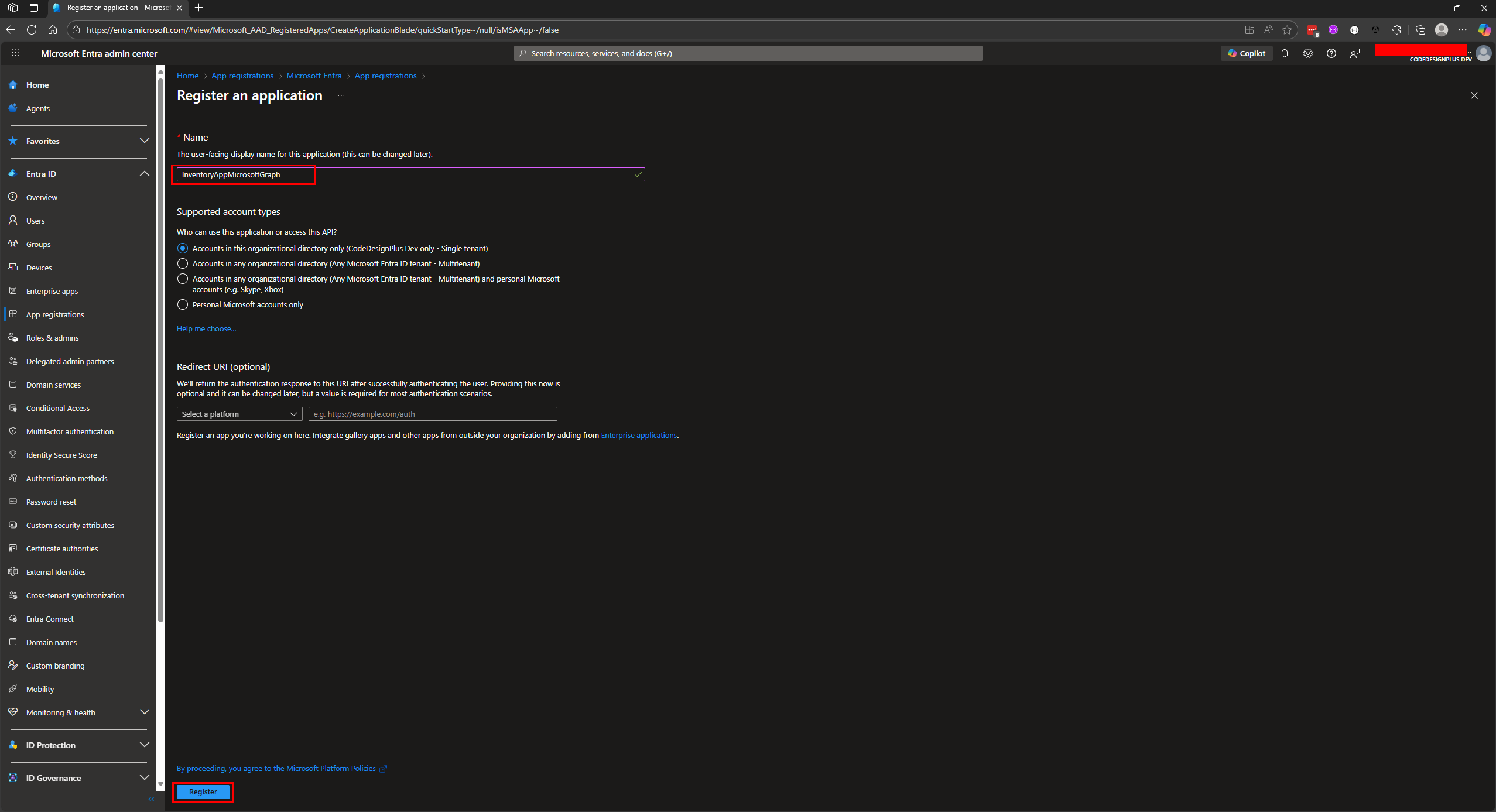The image size is (1496, 812).
Task: Open the blade ellipsis more options
Action: coord(341,95)
